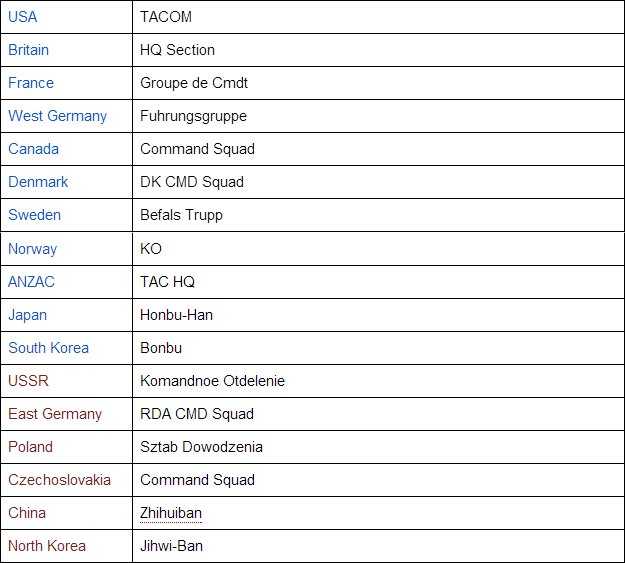Click the Britain country link
This screenshot has width=625, height=563.
click(28, 50)
